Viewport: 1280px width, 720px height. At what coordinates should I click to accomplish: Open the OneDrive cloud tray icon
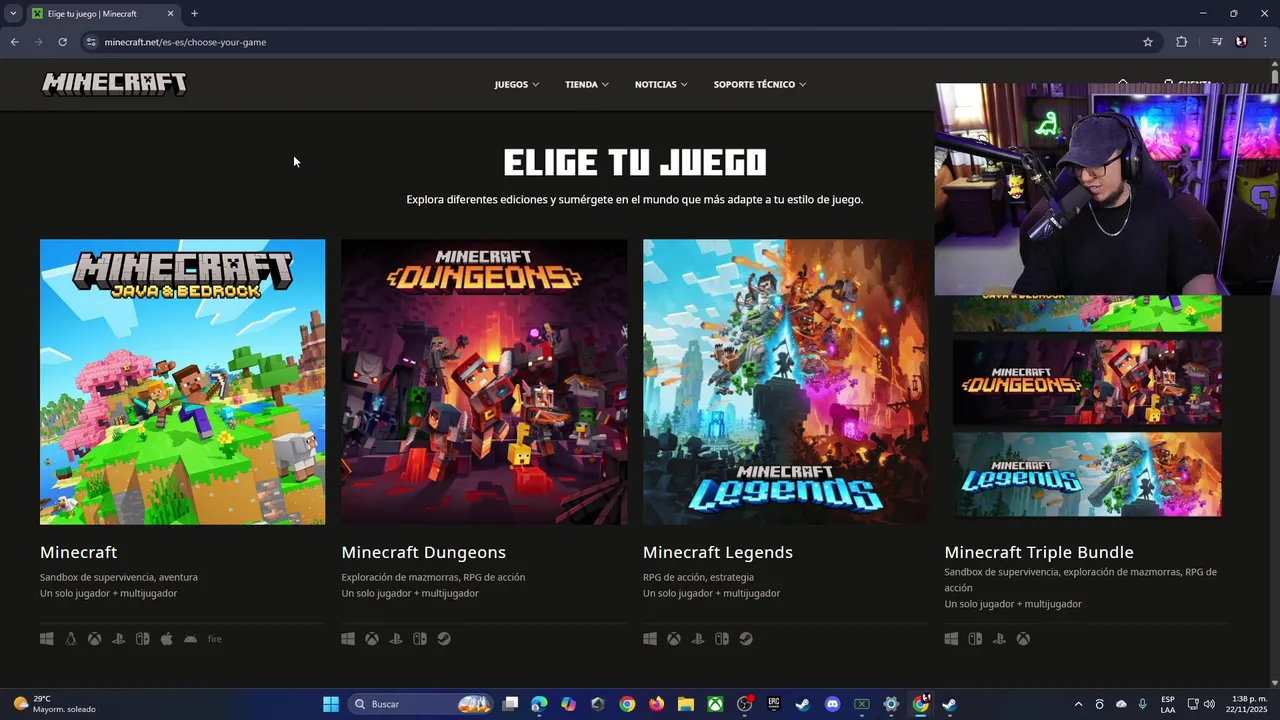pyautogui.click(x=1121, y=704)
